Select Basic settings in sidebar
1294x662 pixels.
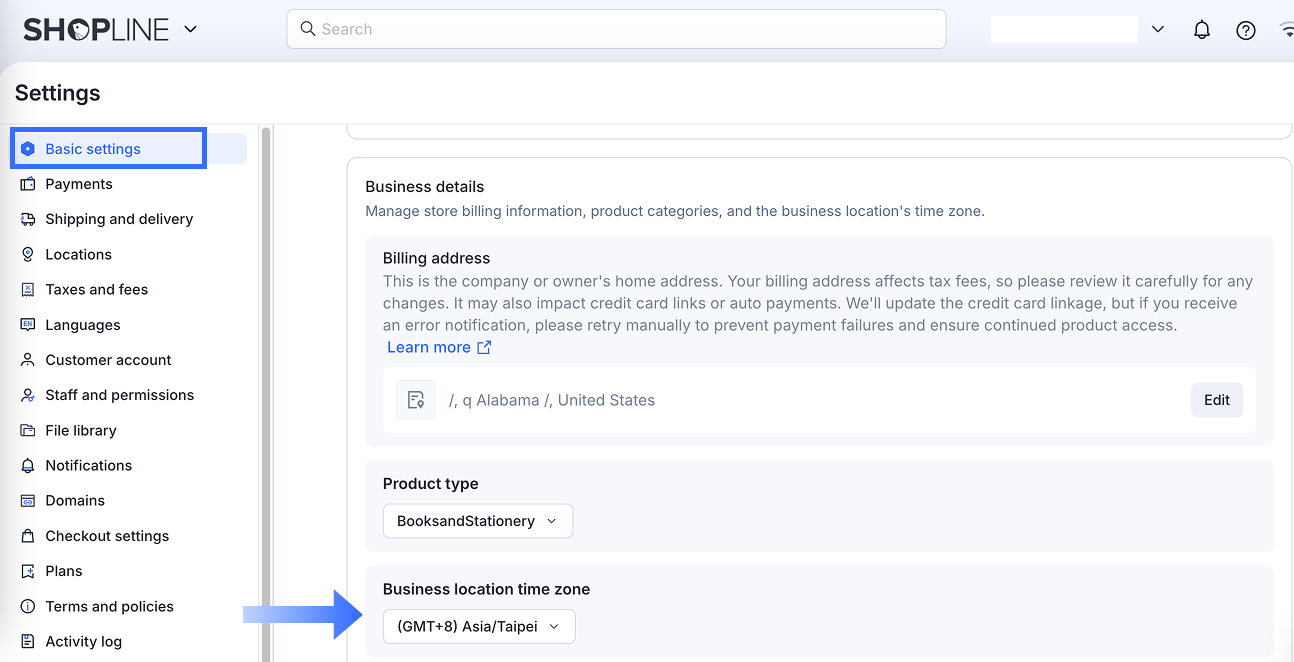pos(93,149)
